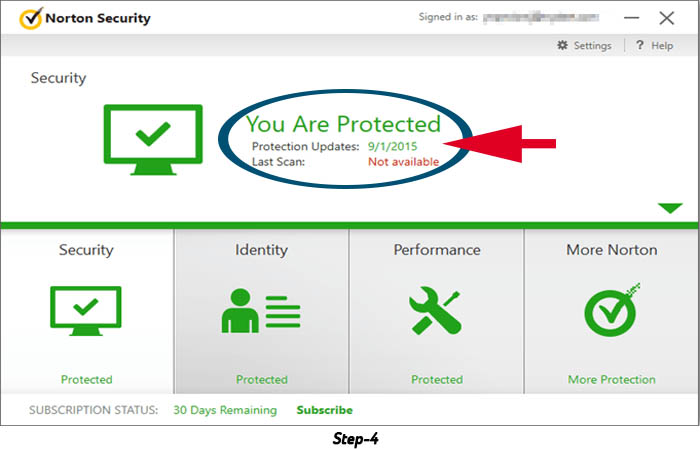Viewport: 700px width, 450px height.
Task: Select the Performance tab title
Action: (x=437, y=250)
